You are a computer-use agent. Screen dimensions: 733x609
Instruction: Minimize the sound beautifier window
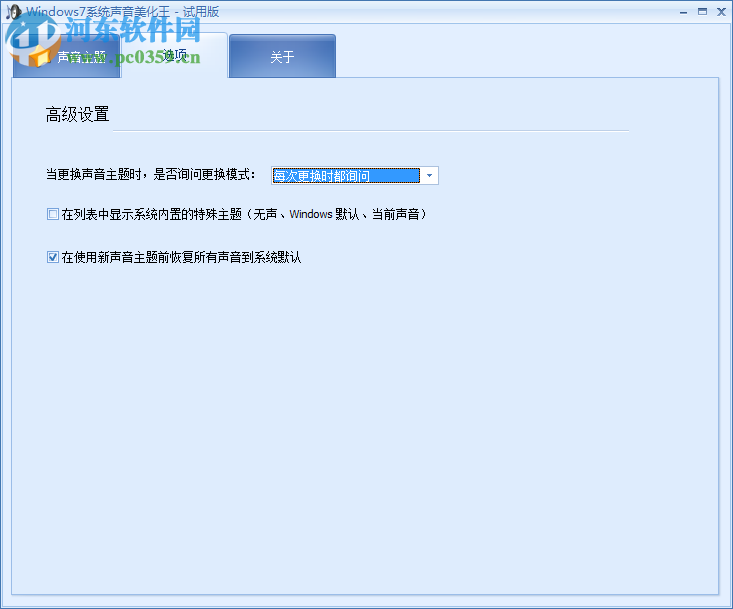(683, 12)
